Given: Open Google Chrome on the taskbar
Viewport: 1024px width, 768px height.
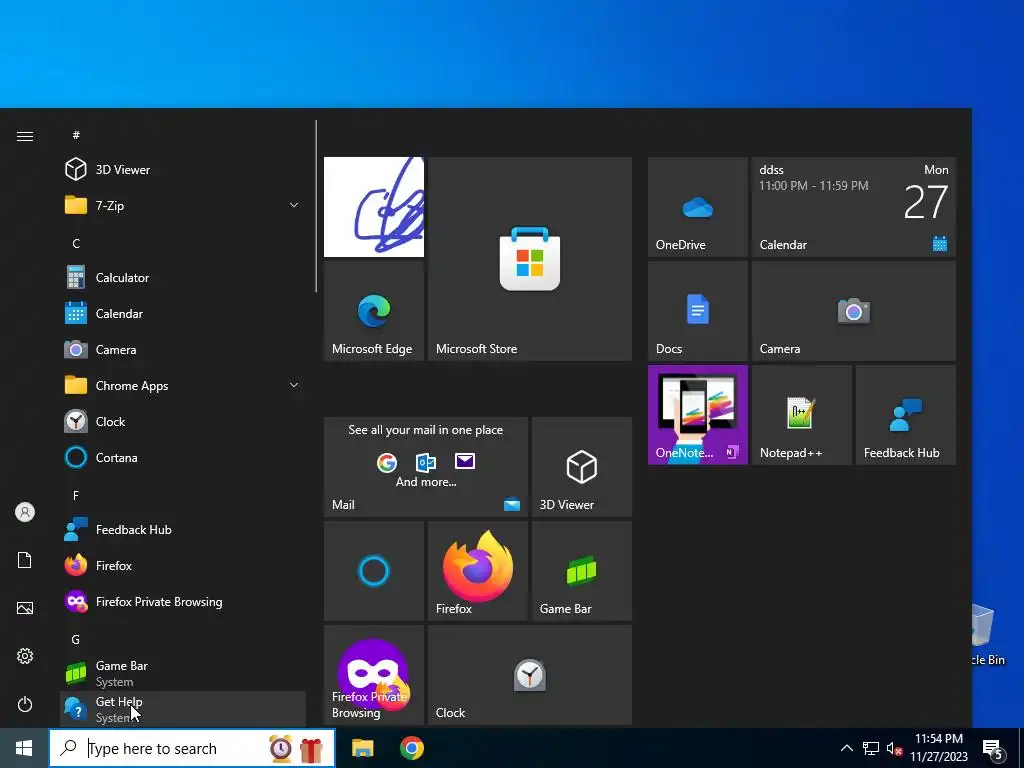Looking at the screenshot, I should pos(411,748).
